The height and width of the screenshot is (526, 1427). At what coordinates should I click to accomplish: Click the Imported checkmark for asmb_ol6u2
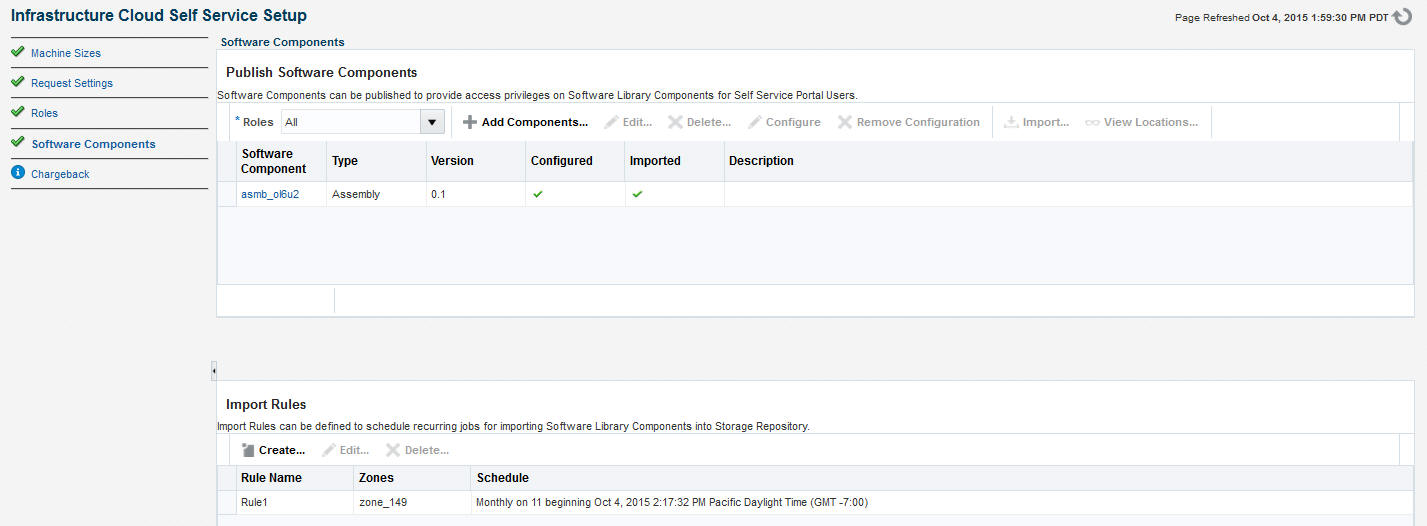(x=637, y=194)
